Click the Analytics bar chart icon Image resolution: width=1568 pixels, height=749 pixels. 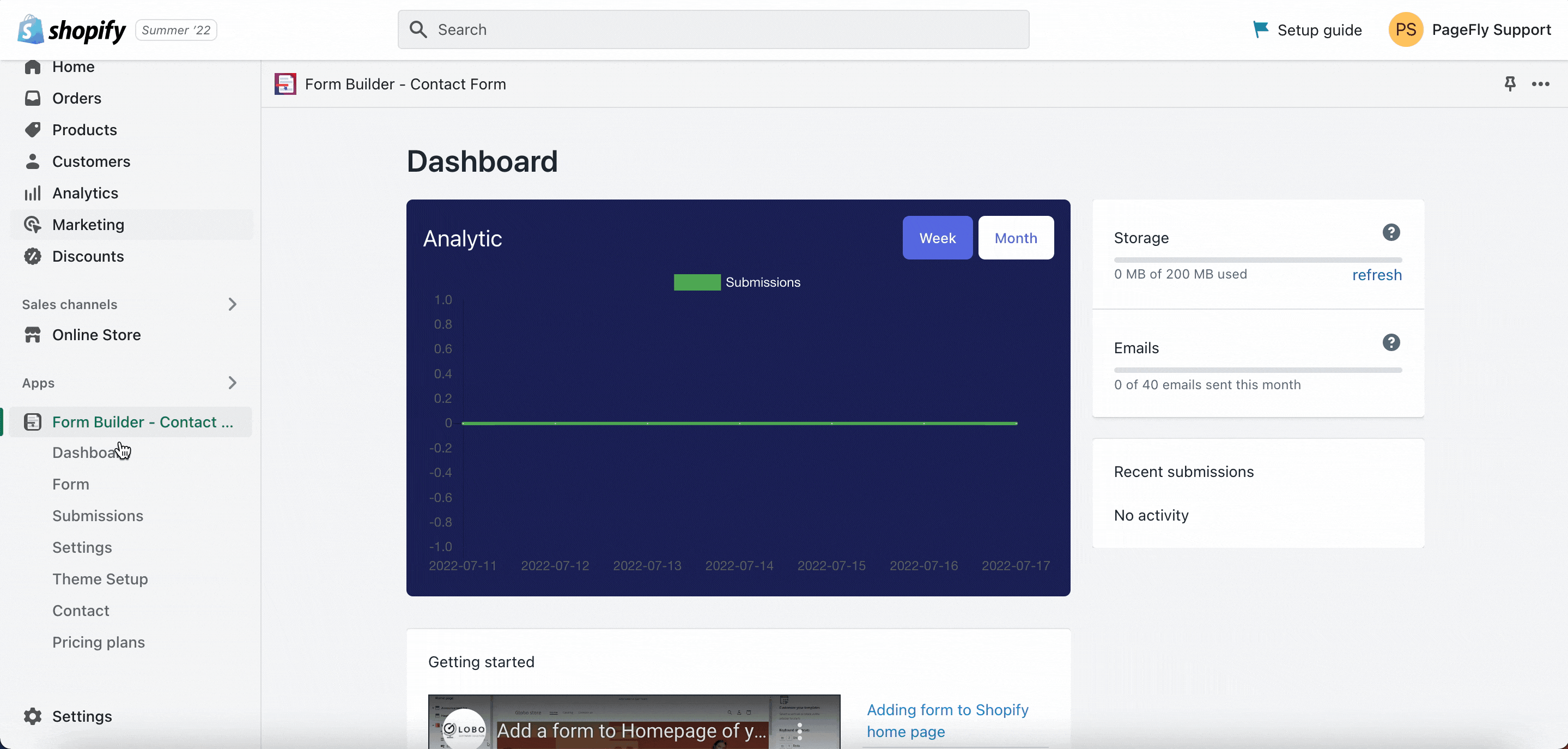point(33,193)
